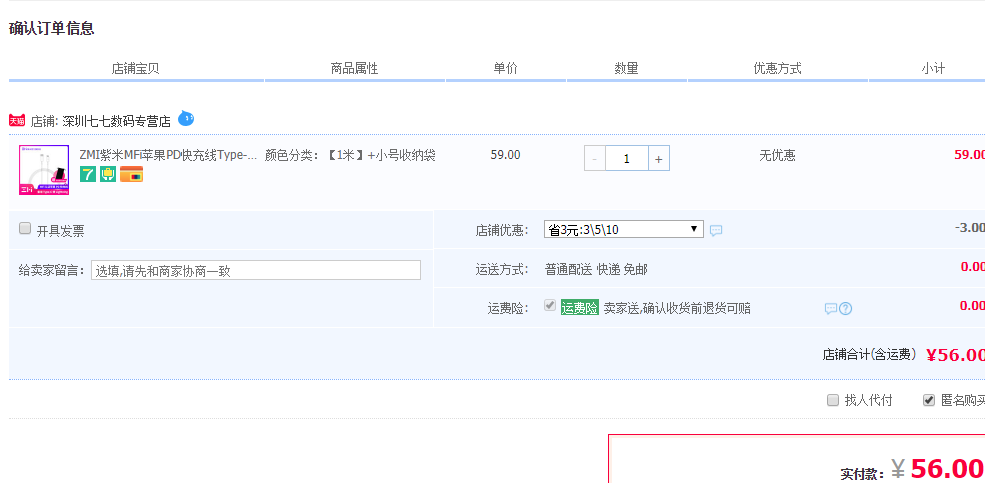Increase quantity with the plus button
985x483 pixels.
[658, 159]
